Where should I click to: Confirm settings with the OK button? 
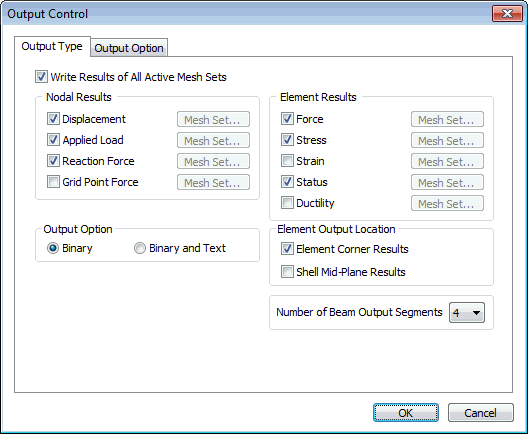click(406, 412)
